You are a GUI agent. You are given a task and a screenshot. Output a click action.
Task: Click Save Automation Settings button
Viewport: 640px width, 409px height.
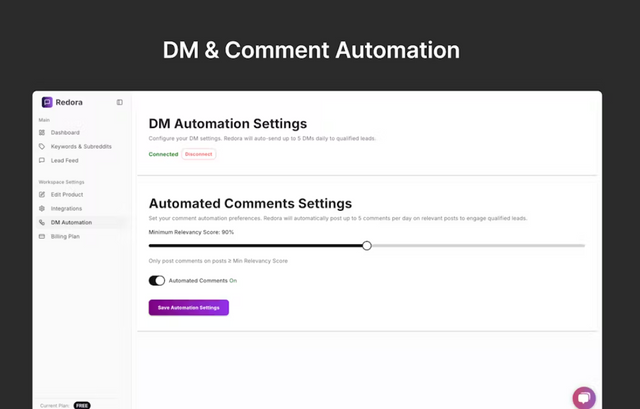click(189, 307)
